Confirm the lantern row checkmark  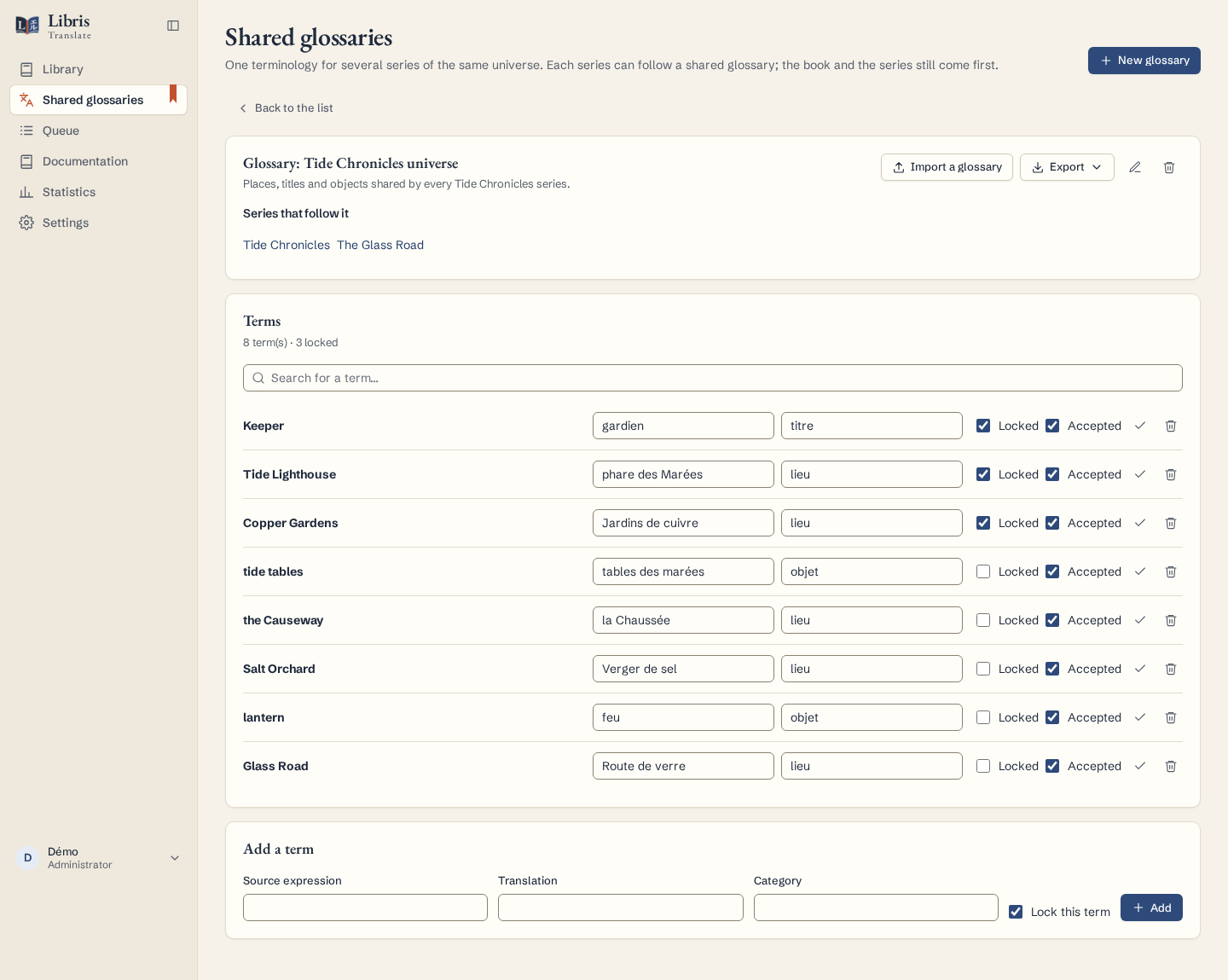[x=1140, y=717]
